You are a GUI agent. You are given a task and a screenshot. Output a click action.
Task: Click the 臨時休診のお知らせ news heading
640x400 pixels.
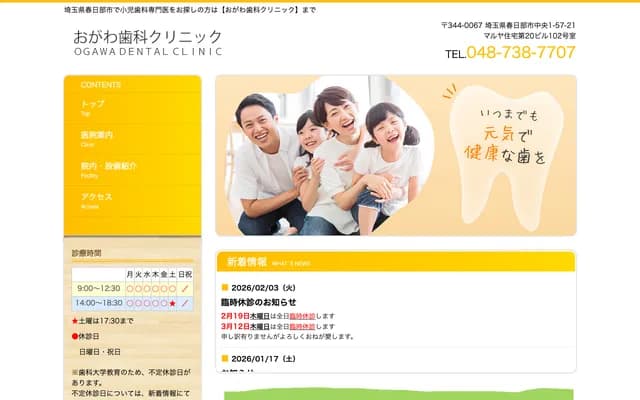pyautogui.click(x=258, y=302)
